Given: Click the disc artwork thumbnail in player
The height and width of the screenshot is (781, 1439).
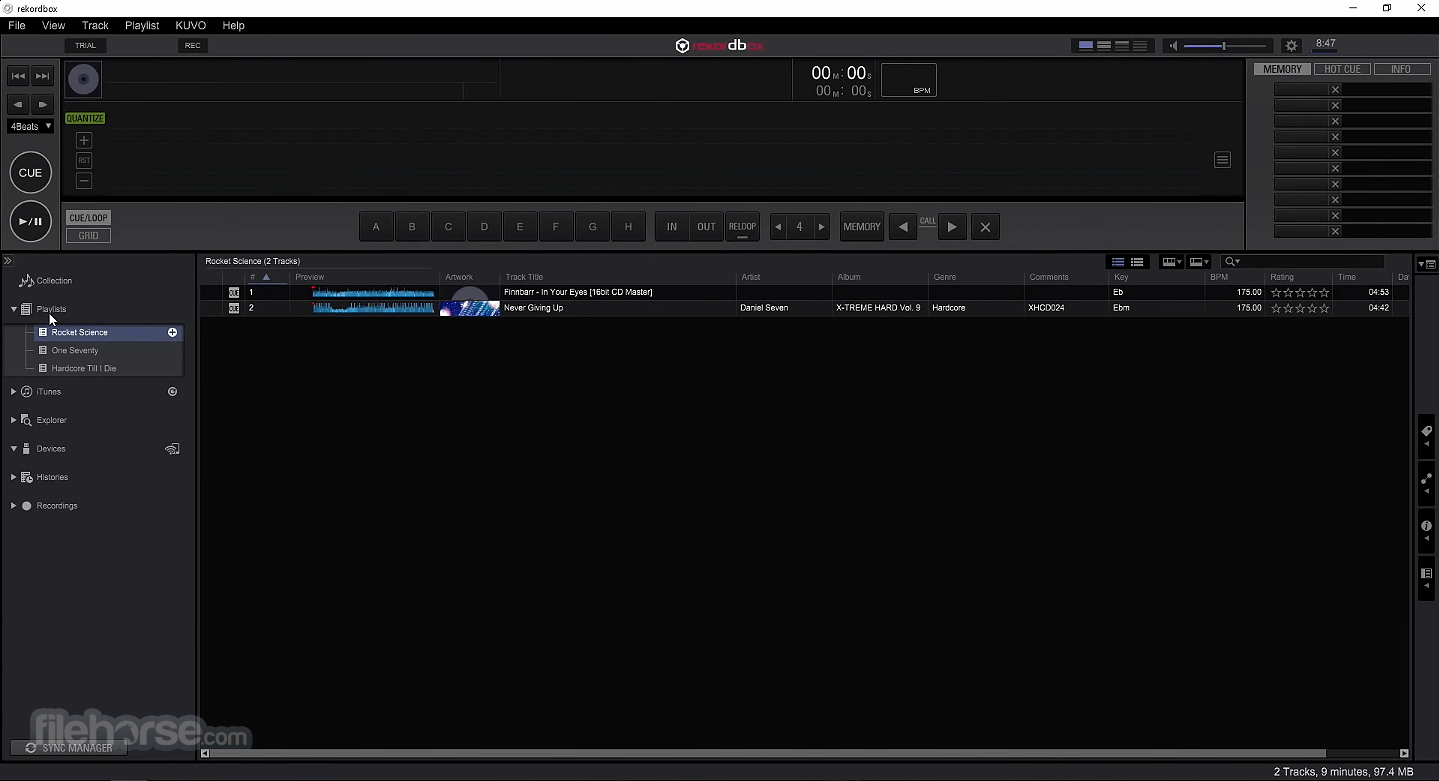Looking at the screenshot, I should tap(84, 80).
